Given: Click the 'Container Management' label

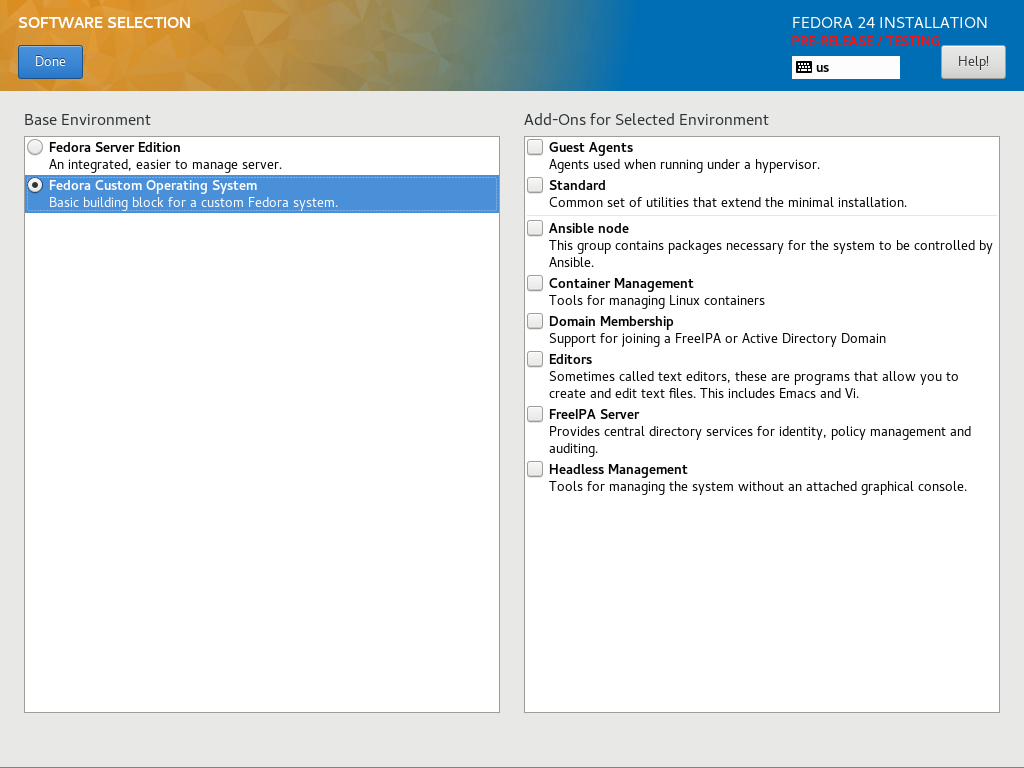Looking at the screenshot, I should [621, 283].
